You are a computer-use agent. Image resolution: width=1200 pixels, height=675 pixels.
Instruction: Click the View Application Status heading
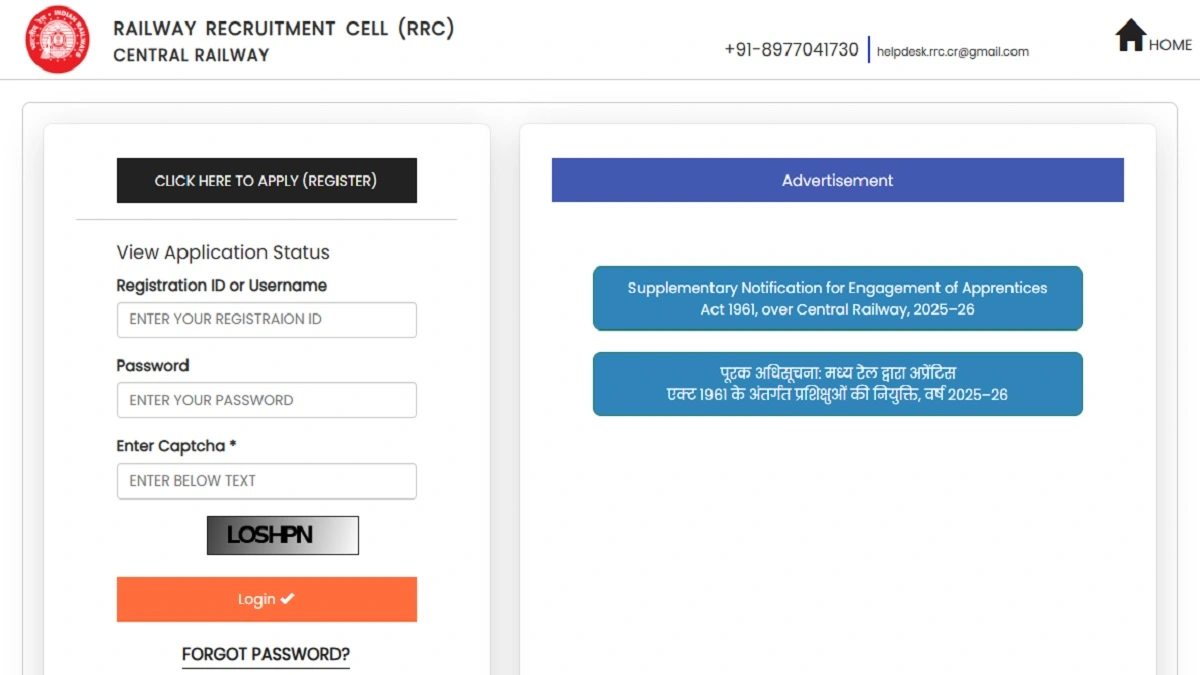223,253
